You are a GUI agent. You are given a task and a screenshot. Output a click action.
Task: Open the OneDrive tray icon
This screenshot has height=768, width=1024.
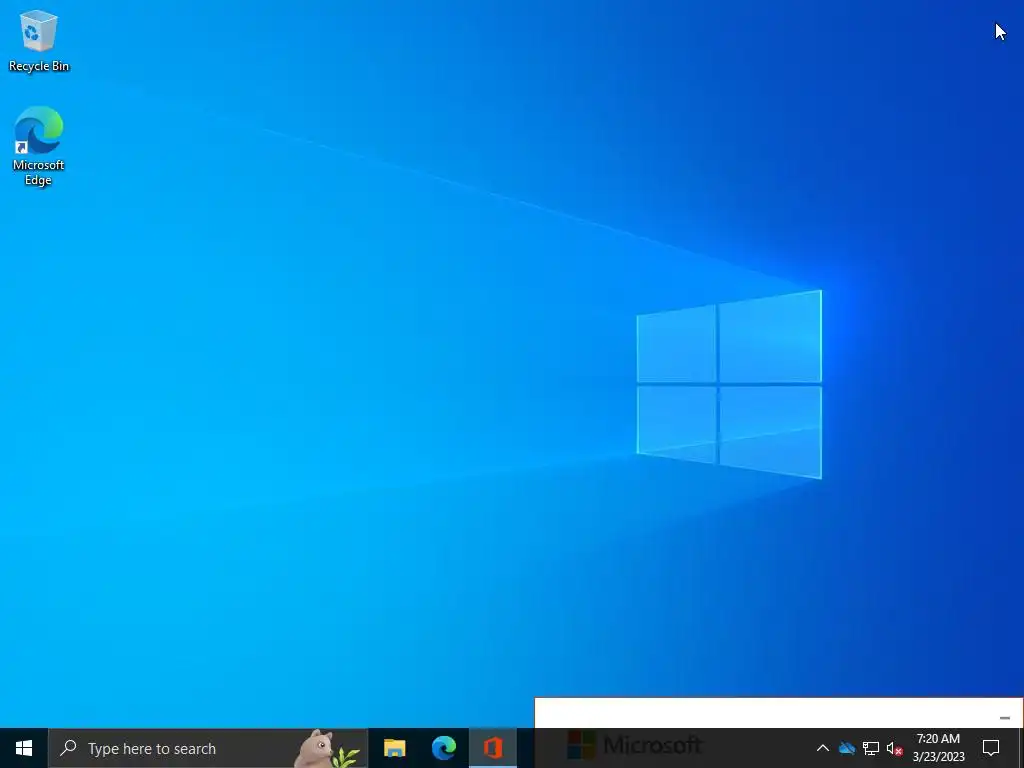(847, 748)
